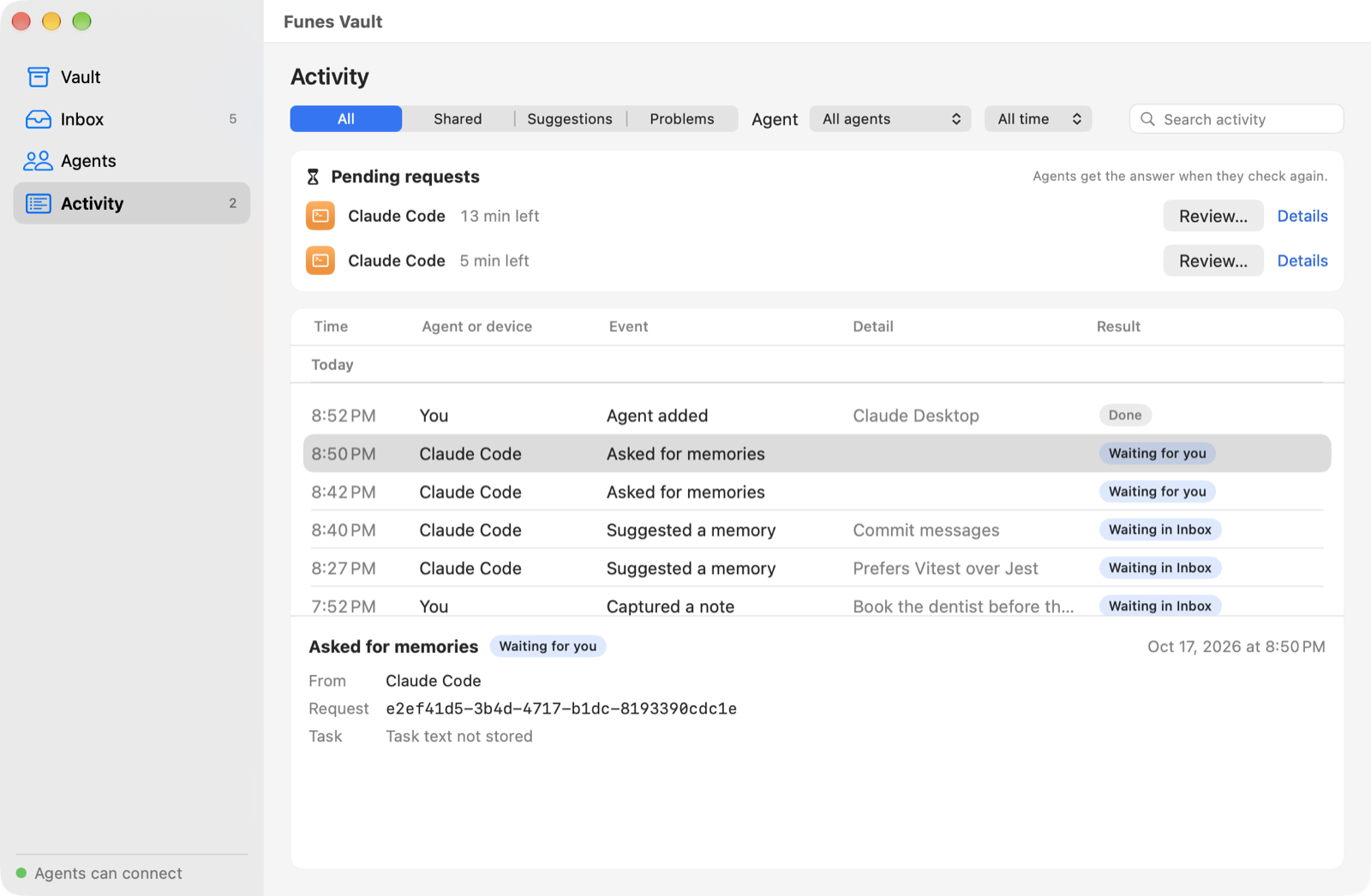This screenshot has height=896, width=1371.
Task: Select the 8:52 PM Agent added row
Action: pos(817,415)
